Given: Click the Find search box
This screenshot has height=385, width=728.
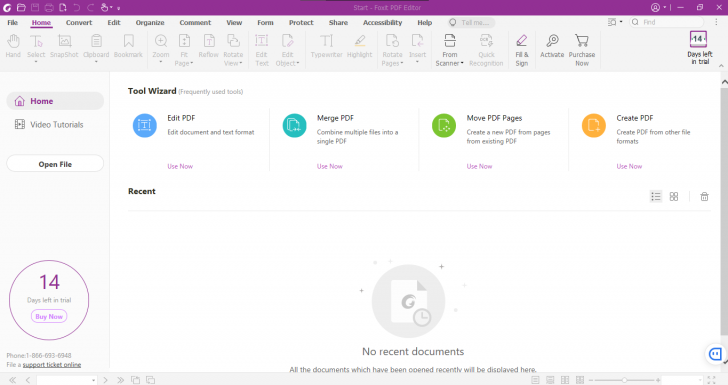Looking at the screenshot, I should pos(667,22).
